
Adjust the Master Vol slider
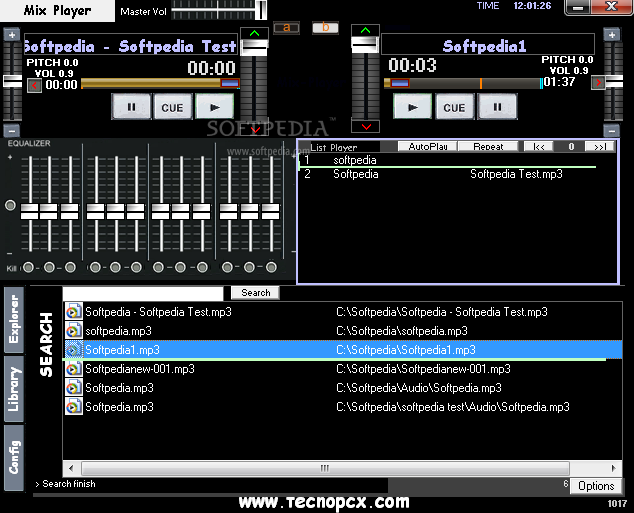(x=219, y=10)
